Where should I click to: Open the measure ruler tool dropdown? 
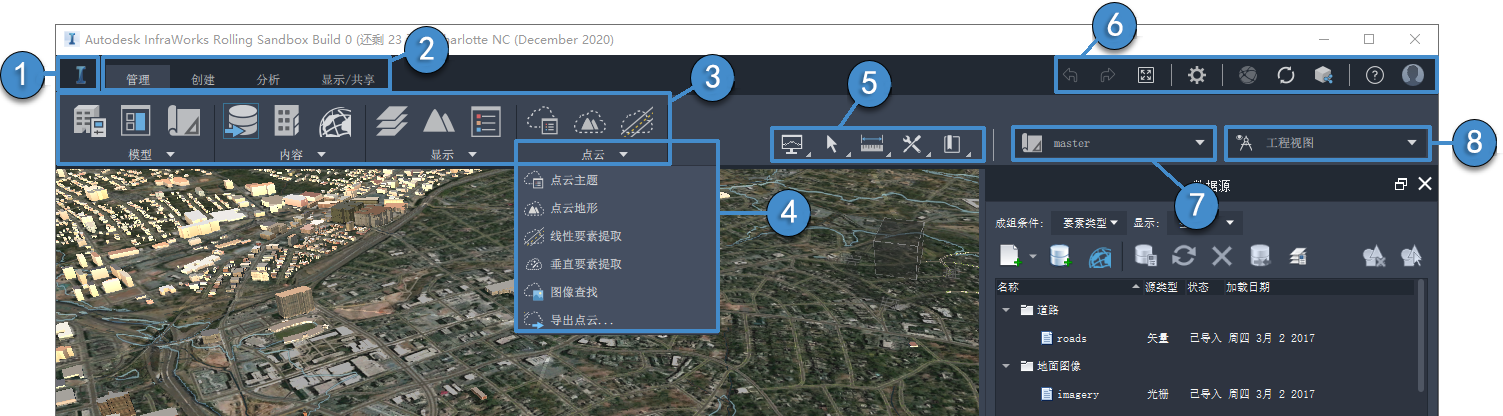point(873,144)
